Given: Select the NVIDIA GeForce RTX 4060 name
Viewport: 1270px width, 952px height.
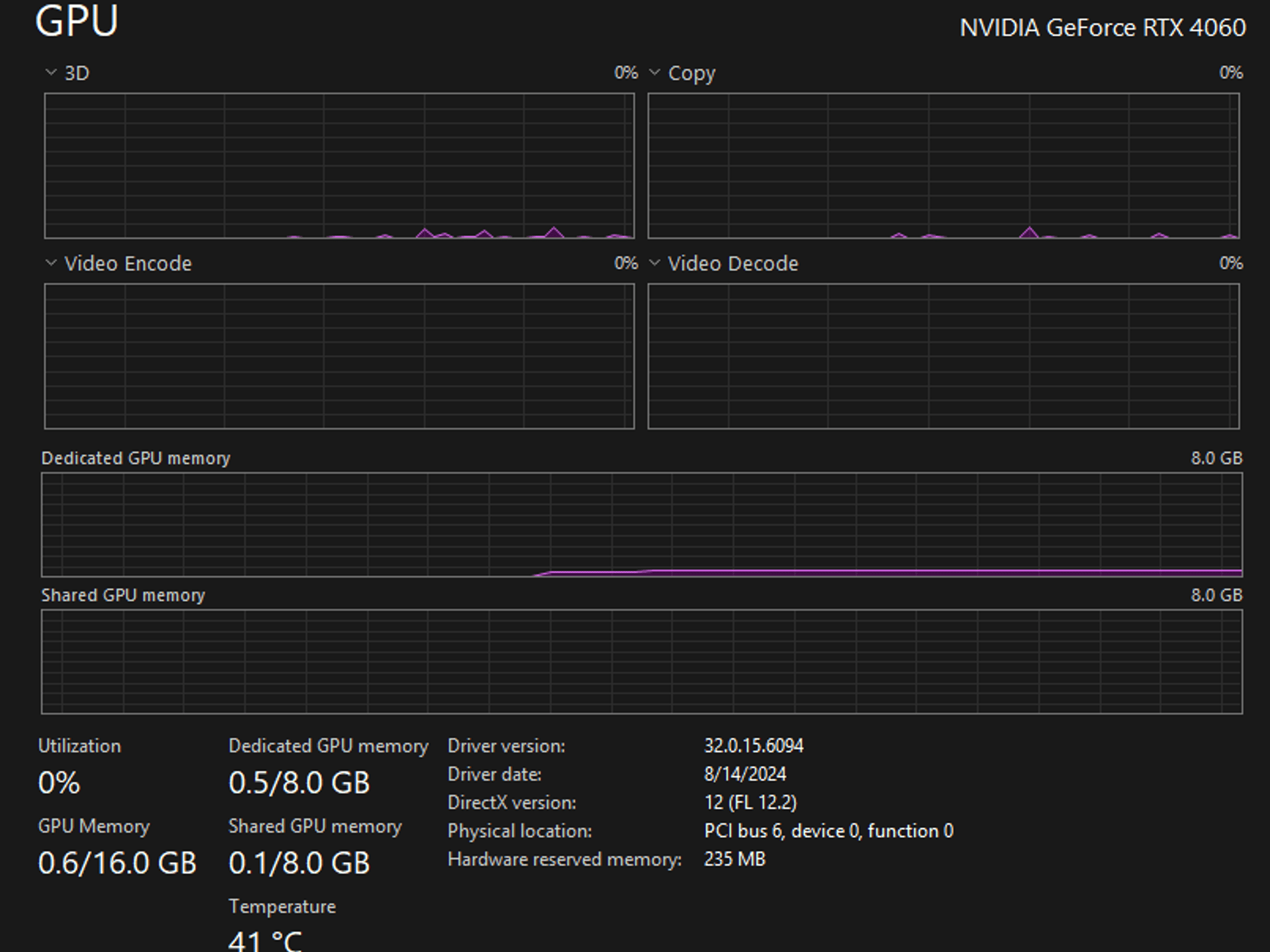Looking at the screenshot, I should tap(1103, 28).
